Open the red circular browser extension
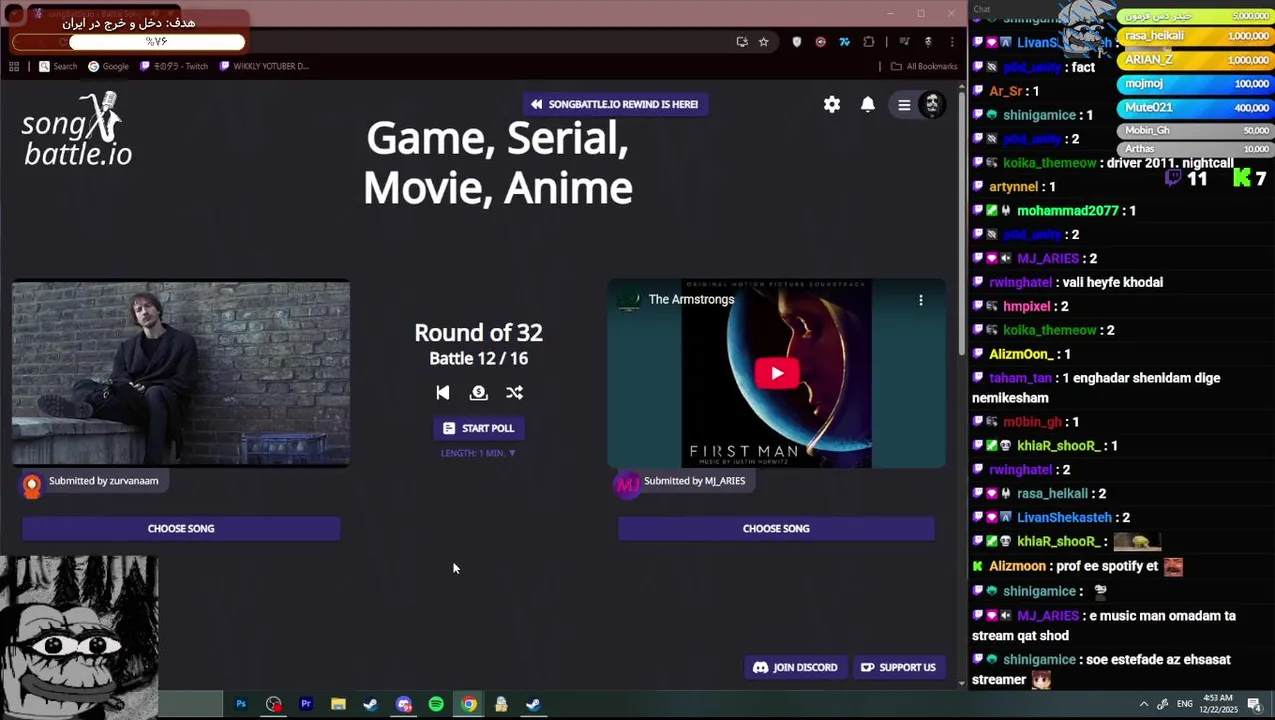This screenshot has height=720, width=1275. coord(821,42)
